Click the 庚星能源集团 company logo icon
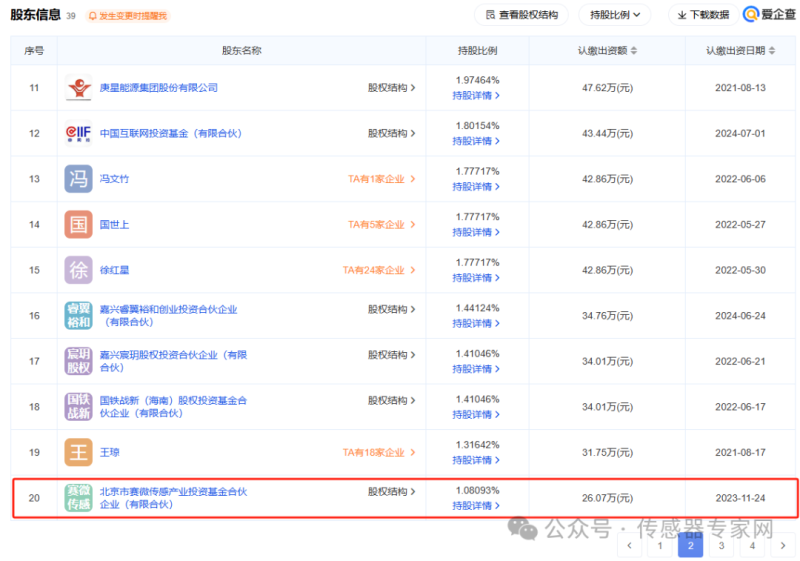Image resolution: width=800 pixels, height=561 pixels. [79, 88]
